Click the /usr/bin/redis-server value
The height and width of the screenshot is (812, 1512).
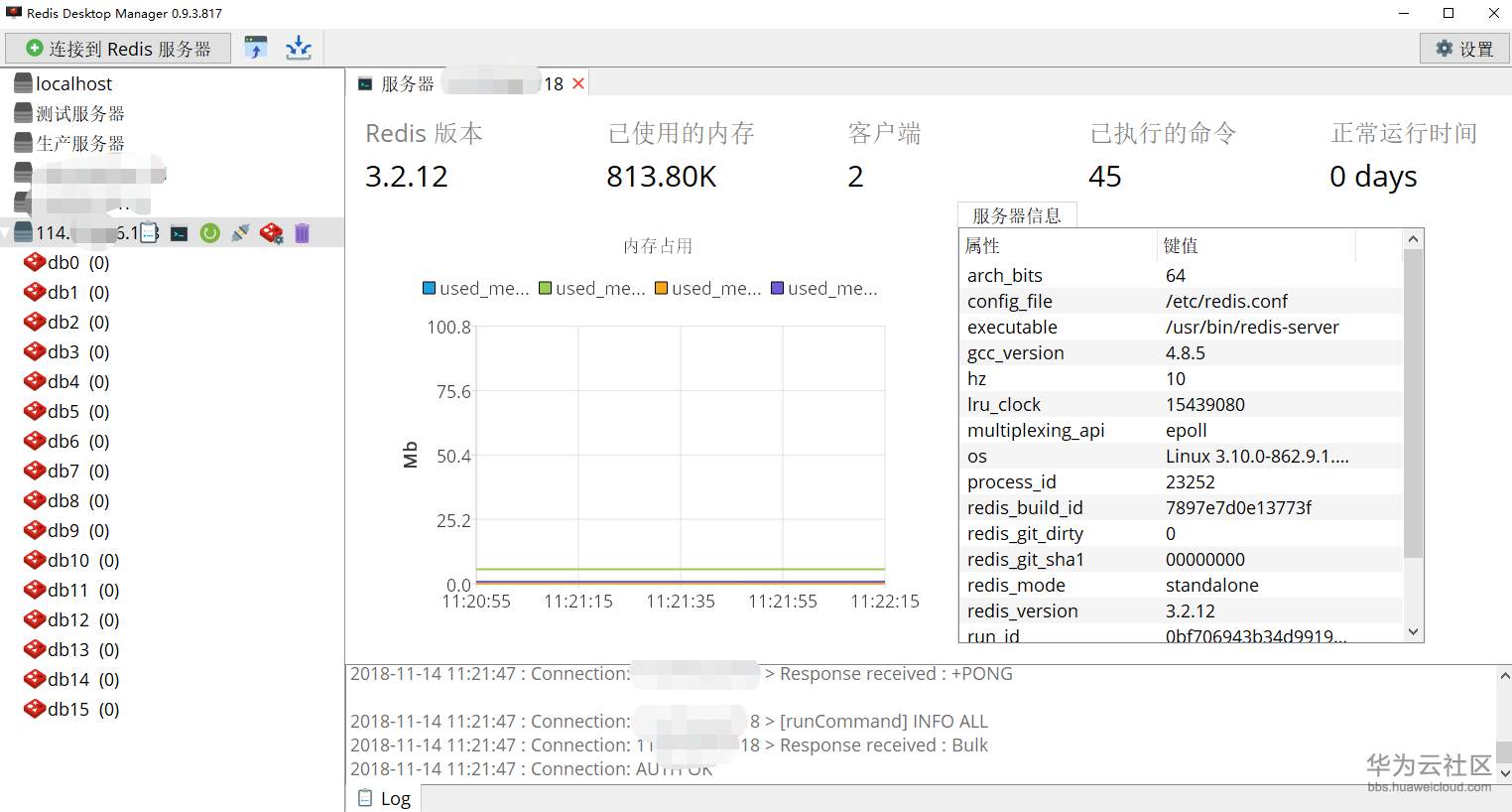[x=1252, y=327]
